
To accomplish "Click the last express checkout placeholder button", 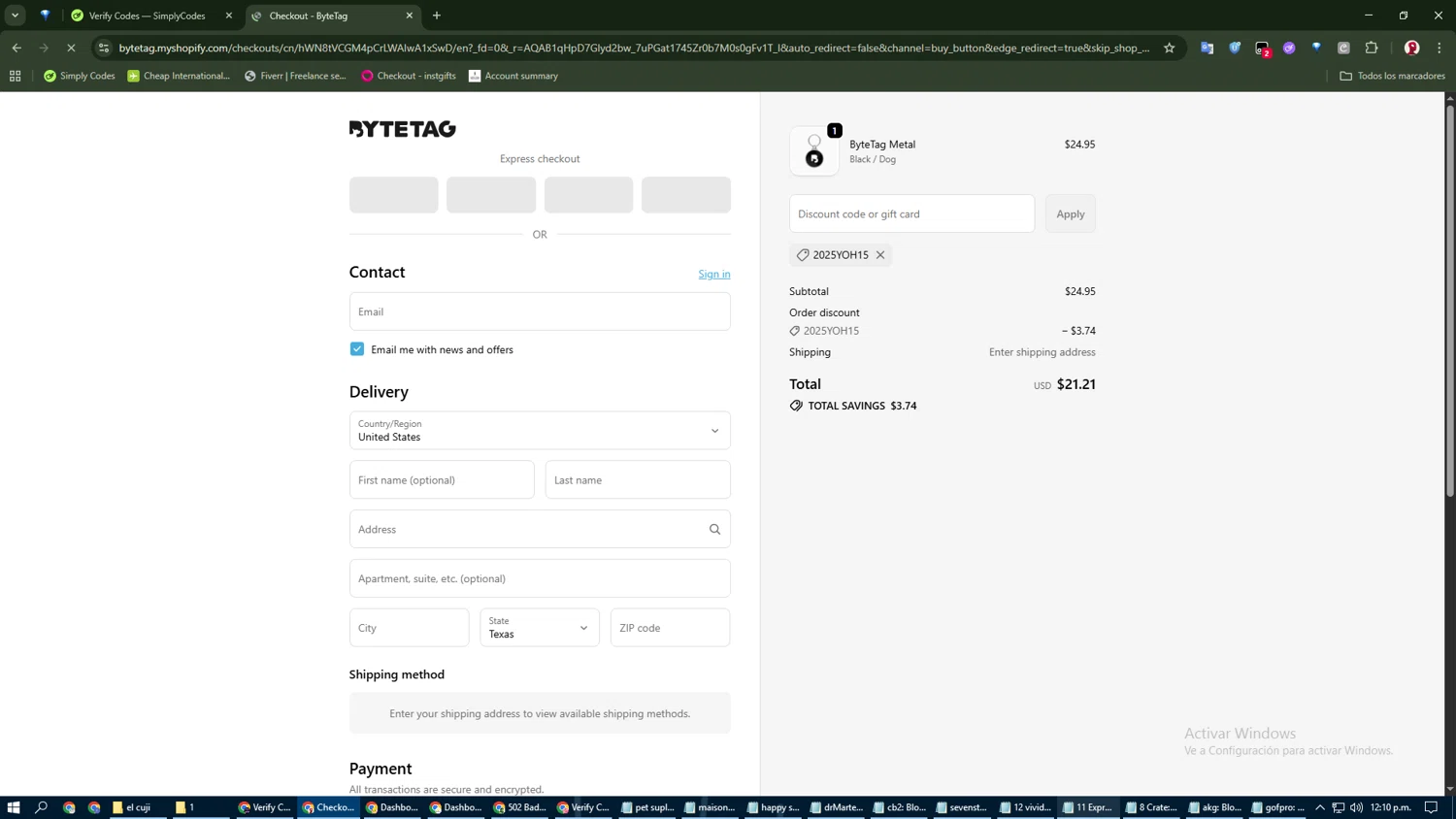I will click(686, 195).
